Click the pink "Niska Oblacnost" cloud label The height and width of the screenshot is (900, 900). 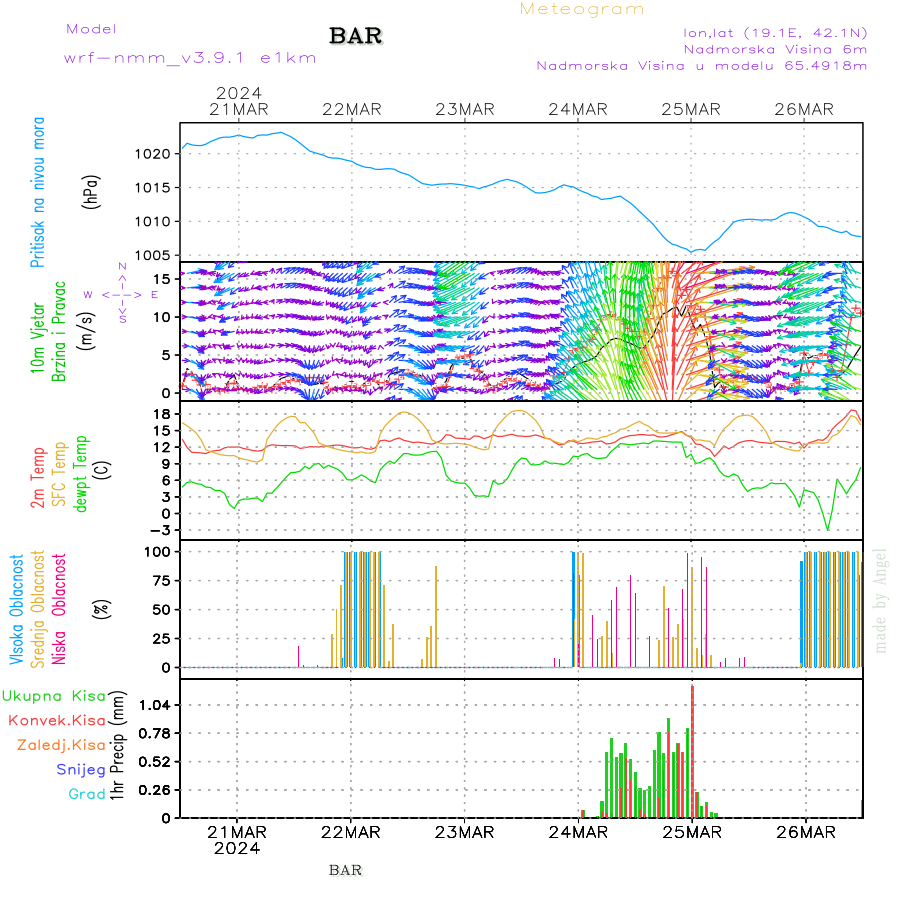(59, 609)
